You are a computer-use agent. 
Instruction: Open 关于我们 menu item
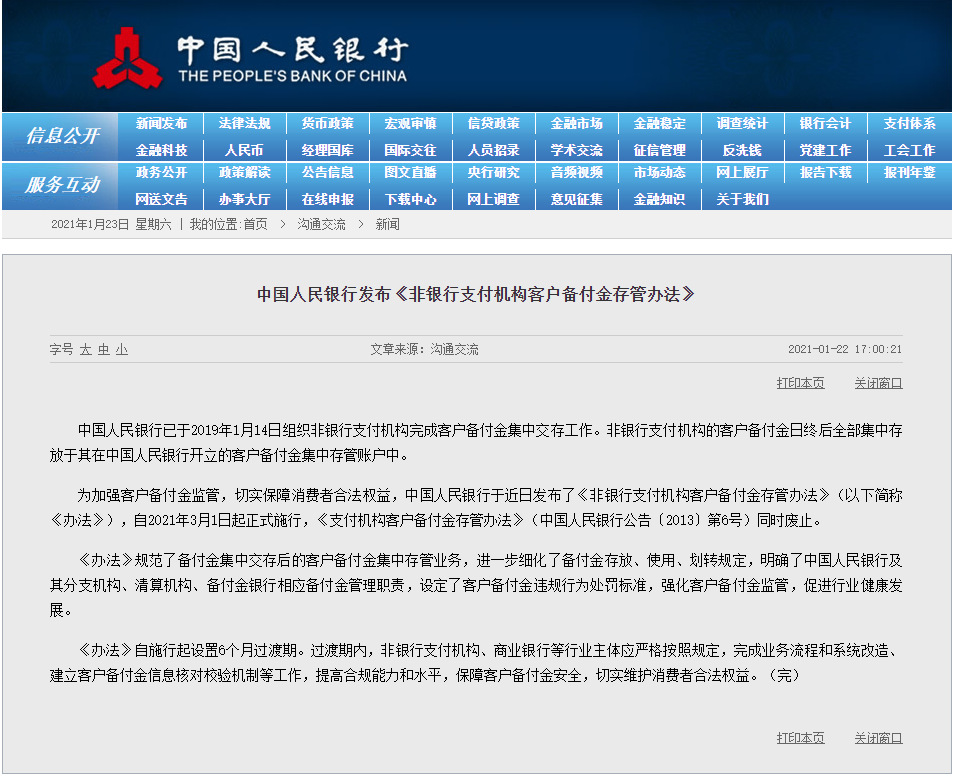742,200
